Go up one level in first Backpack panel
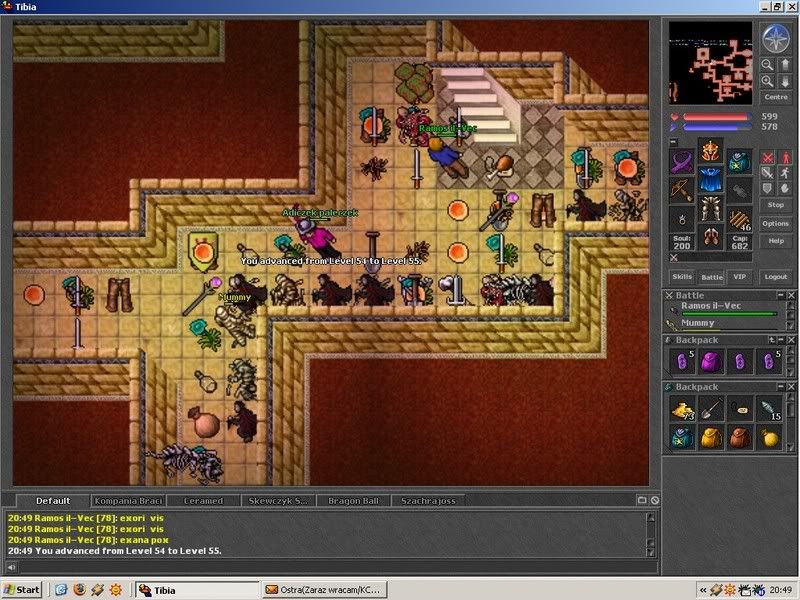The width and height of the screenshot is (800, 600). tap(771, 340)
